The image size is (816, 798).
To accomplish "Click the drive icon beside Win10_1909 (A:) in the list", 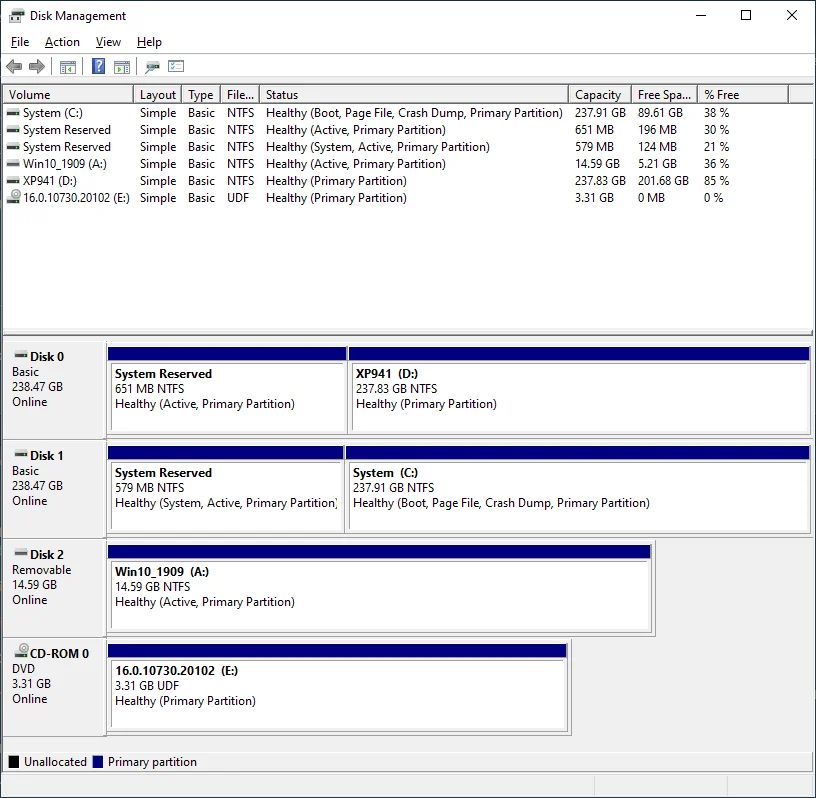I will (13, 164).
